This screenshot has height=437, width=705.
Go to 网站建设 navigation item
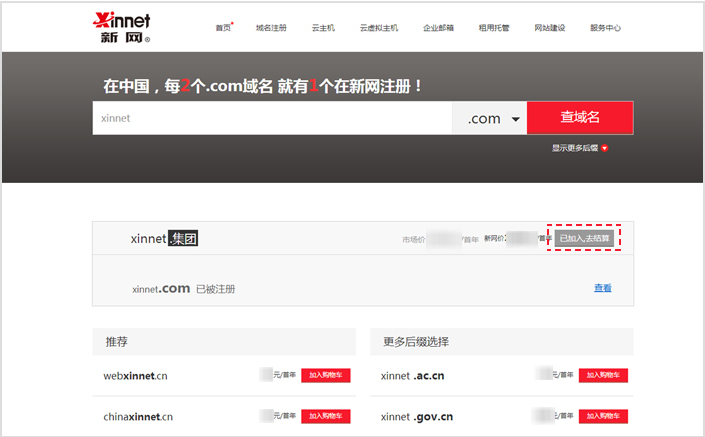click(550, 28)
